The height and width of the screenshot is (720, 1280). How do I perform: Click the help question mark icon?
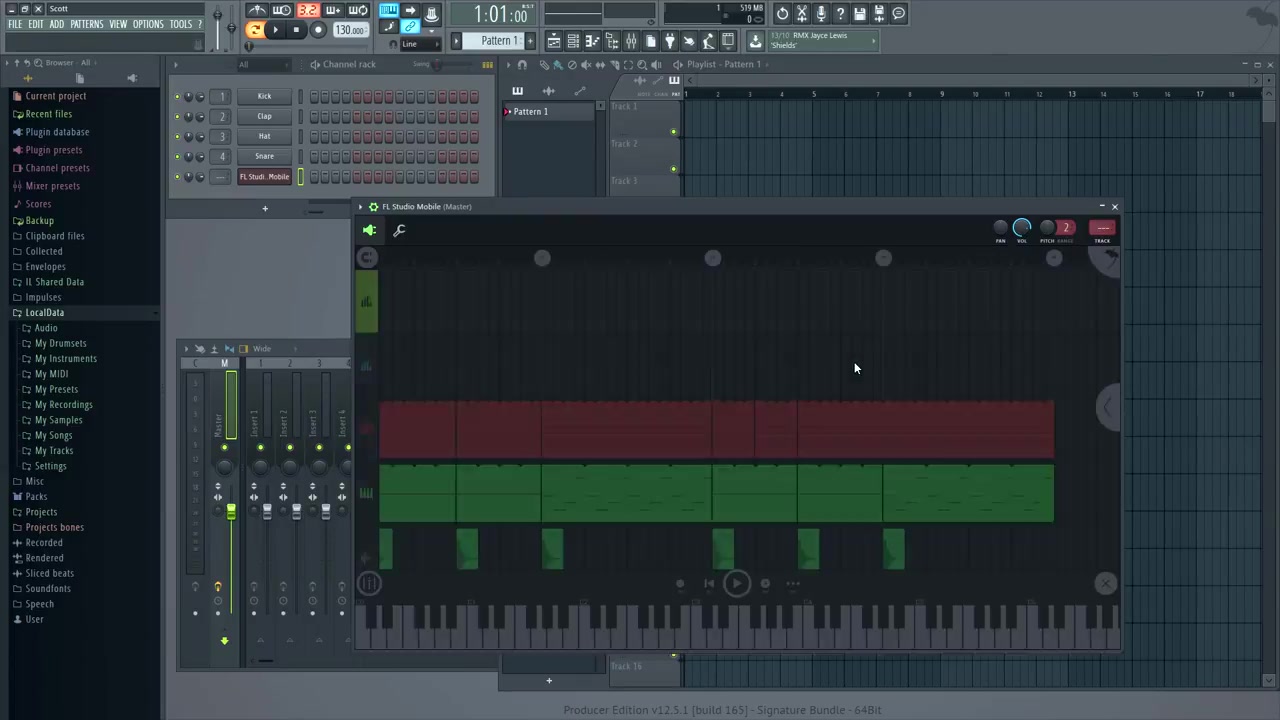click(840, 13)
